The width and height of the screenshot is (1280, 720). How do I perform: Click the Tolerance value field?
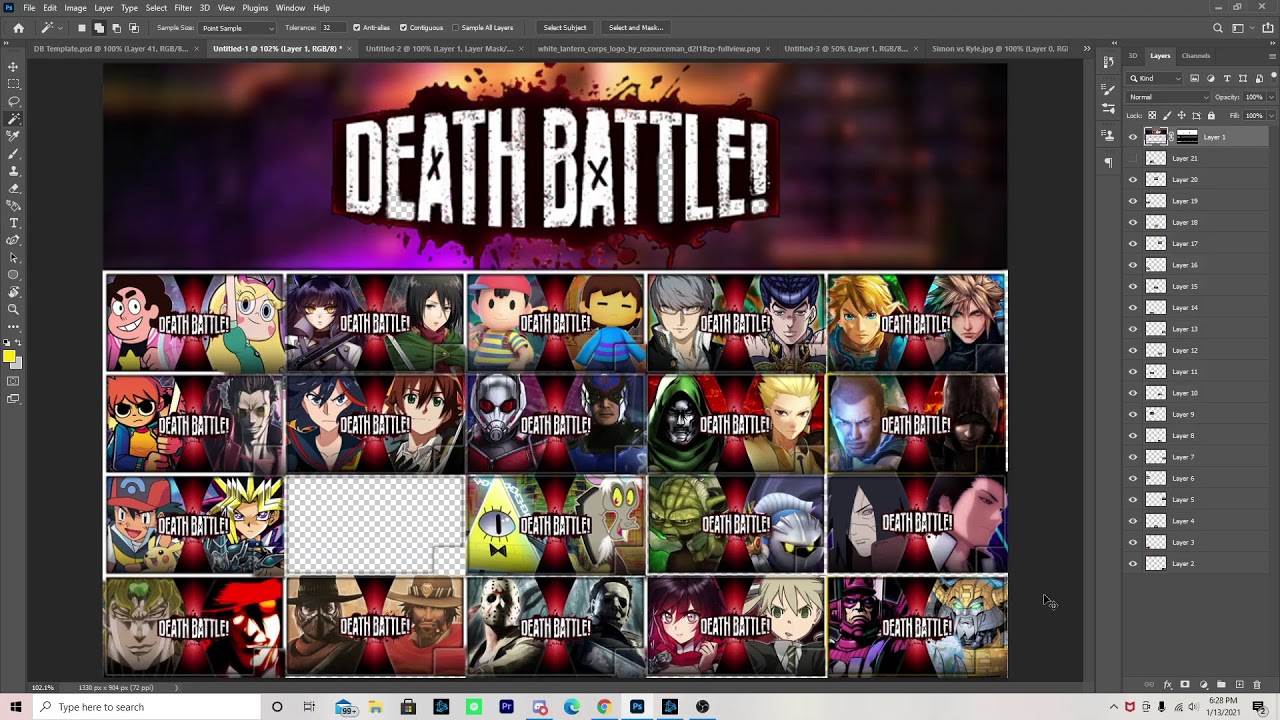[333, 28]
